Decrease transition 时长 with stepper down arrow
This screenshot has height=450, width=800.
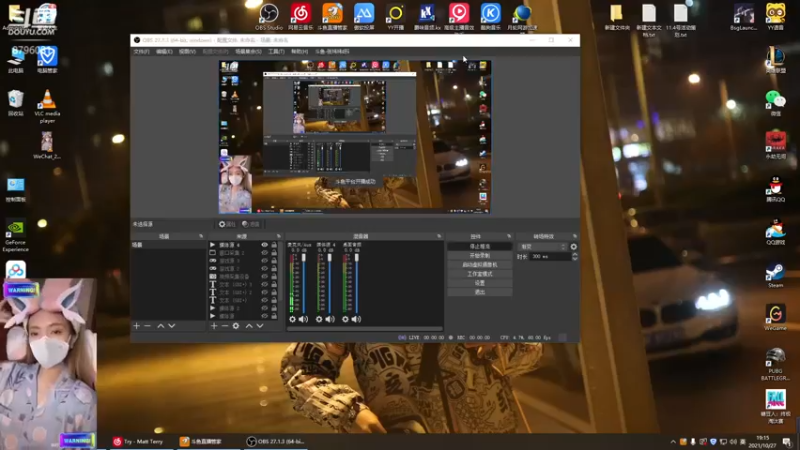click(x=574, y=259)
